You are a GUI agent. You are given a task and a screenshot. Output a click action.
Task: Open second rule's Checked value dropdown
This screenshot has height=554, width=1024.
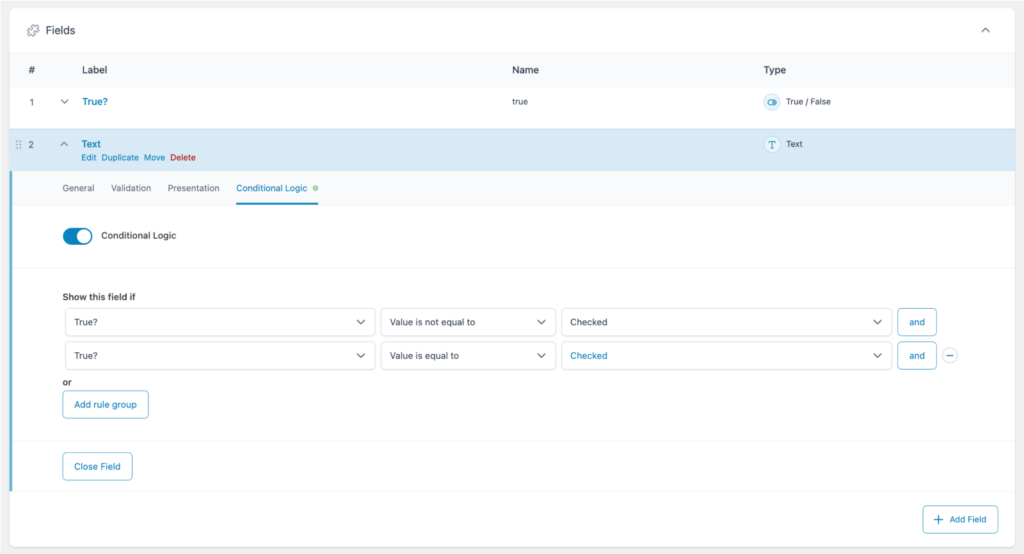coord(726,356)
